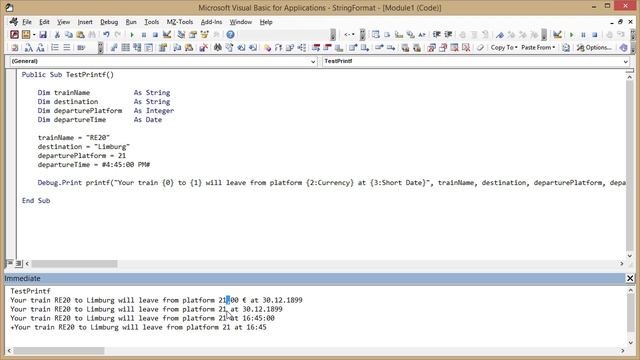Click the blue Help question mark icon
The width and height of the screenshot is (640, 360).
(230, 35)
